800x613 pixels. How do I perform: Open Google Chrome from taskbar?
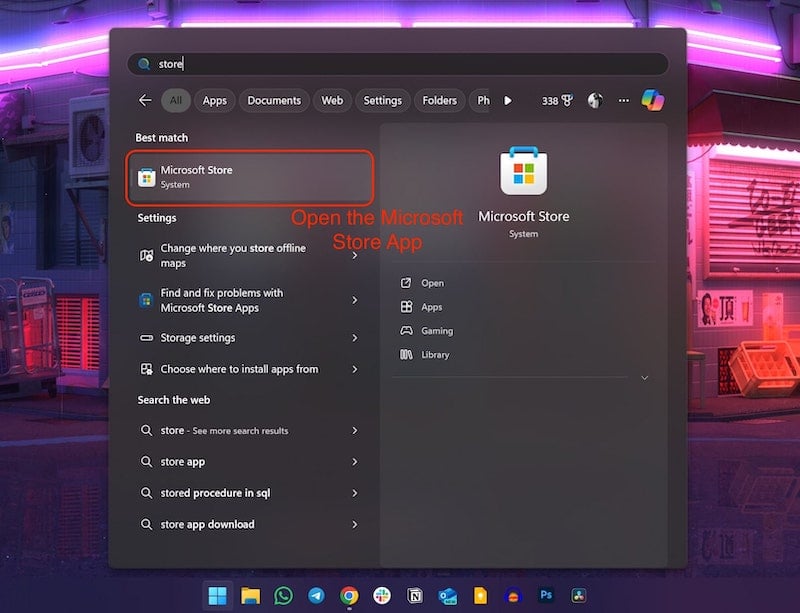(x=349, y=596)
